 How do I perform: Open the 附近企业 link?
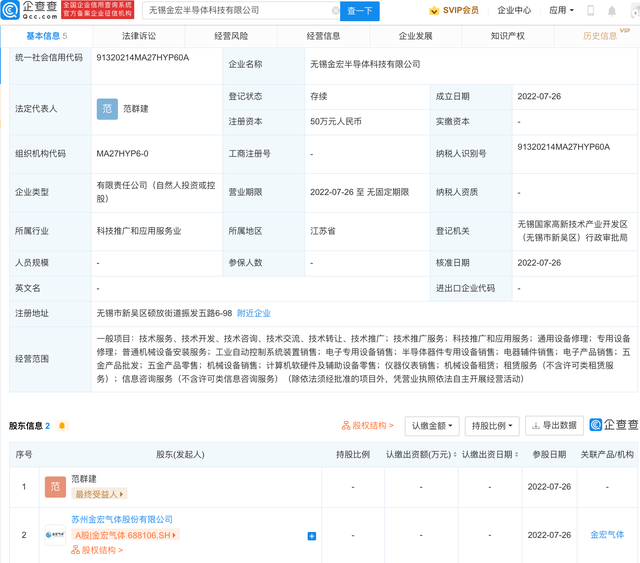[x=253, y=313]
